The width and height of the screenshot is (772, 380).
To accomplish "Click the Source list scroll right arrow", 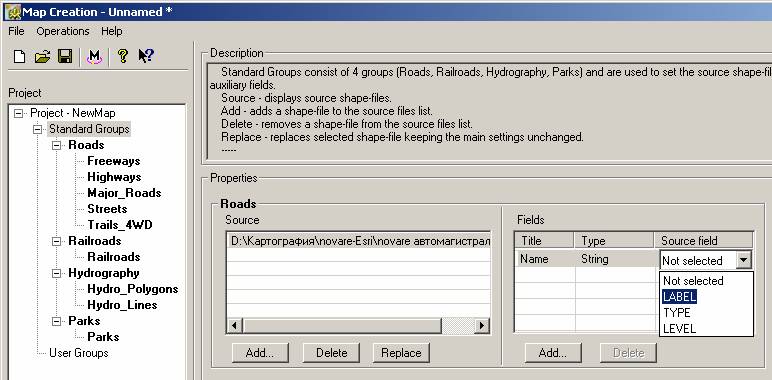I will (x=482, y=325).
